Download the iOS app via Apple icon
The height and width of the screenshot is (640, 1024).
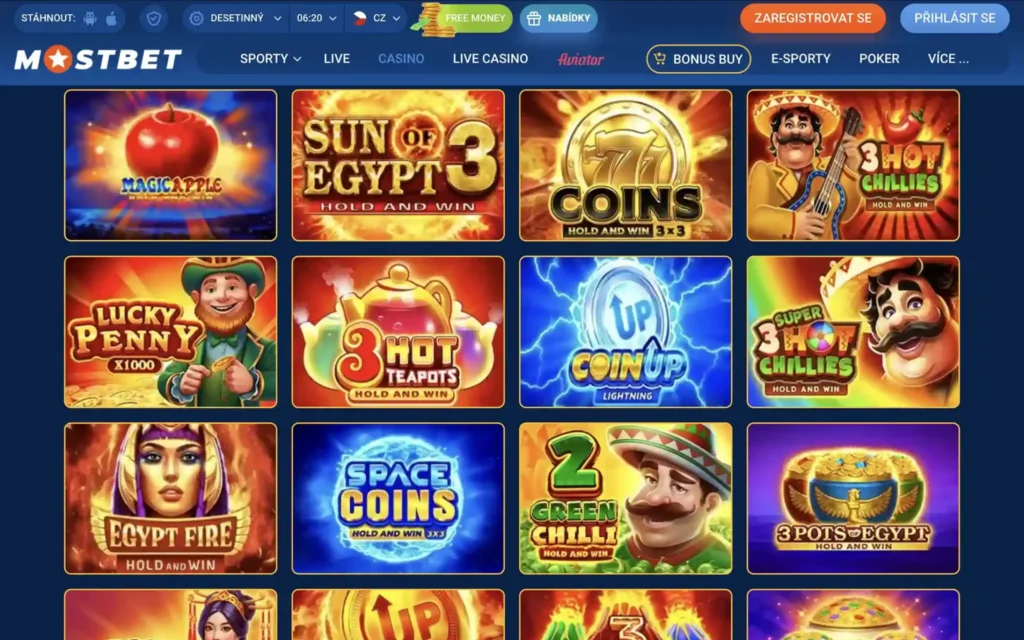[112, 18]
